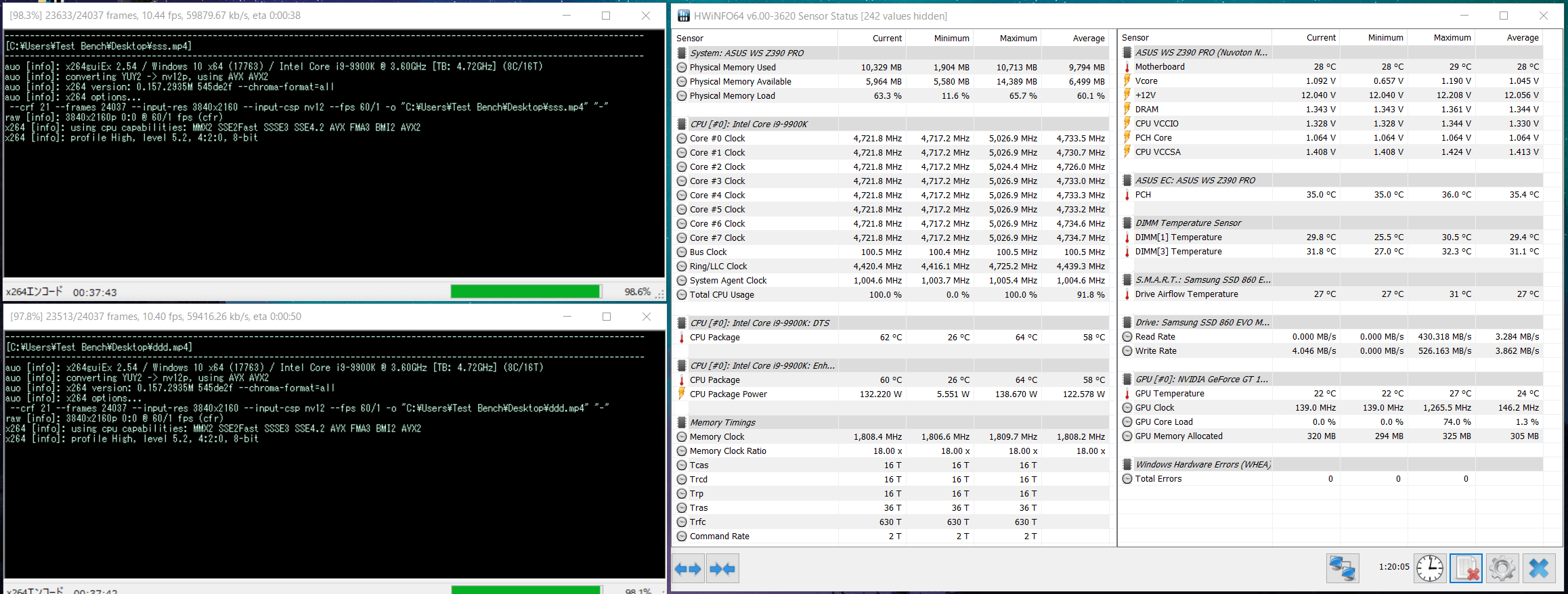
Task: Select the S.M.A.R.T.: Samsung SSD 860 group header
Action: [1331, 279]
